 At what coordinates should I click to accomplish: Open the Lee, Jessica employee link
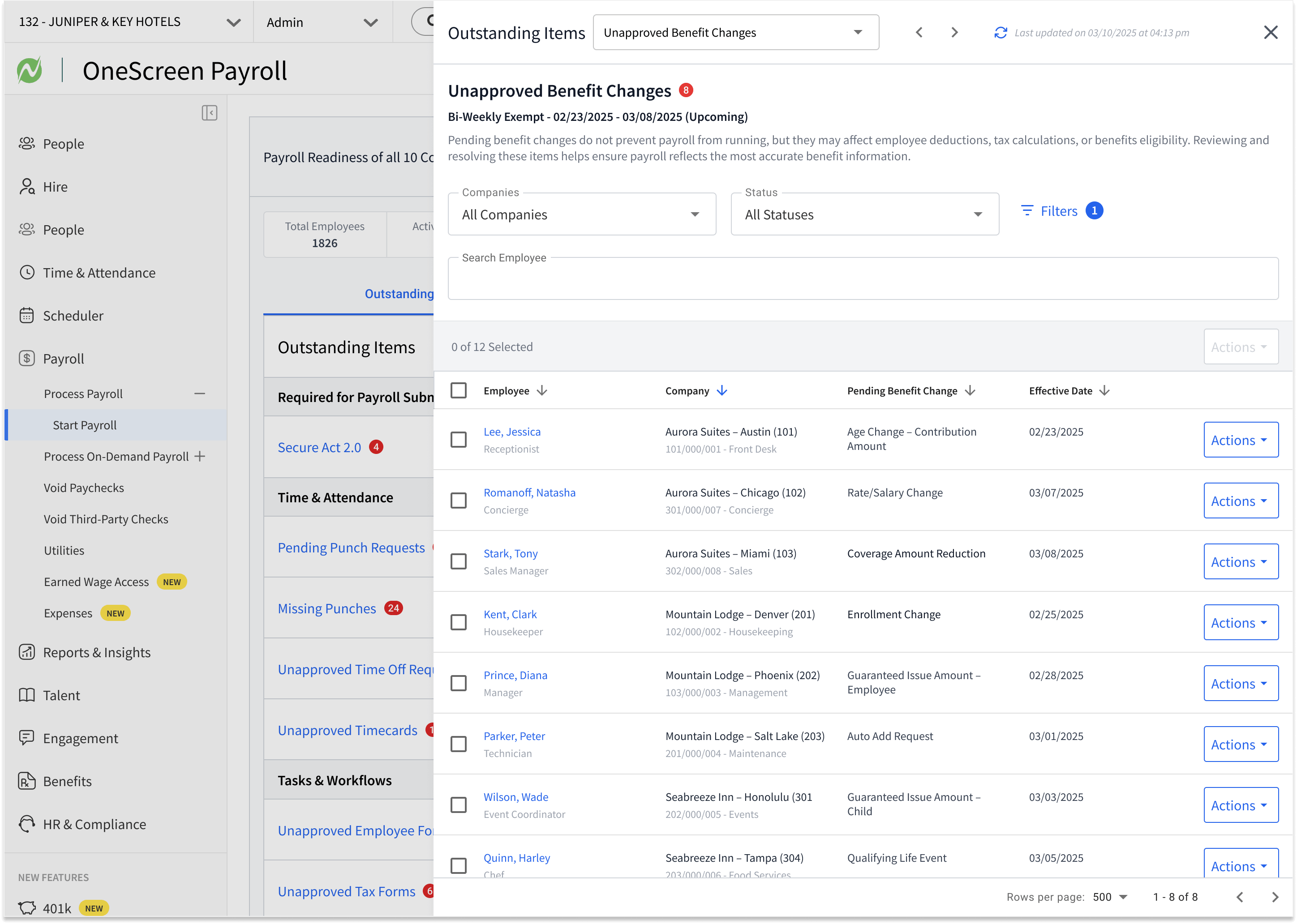tap(511, 432)
